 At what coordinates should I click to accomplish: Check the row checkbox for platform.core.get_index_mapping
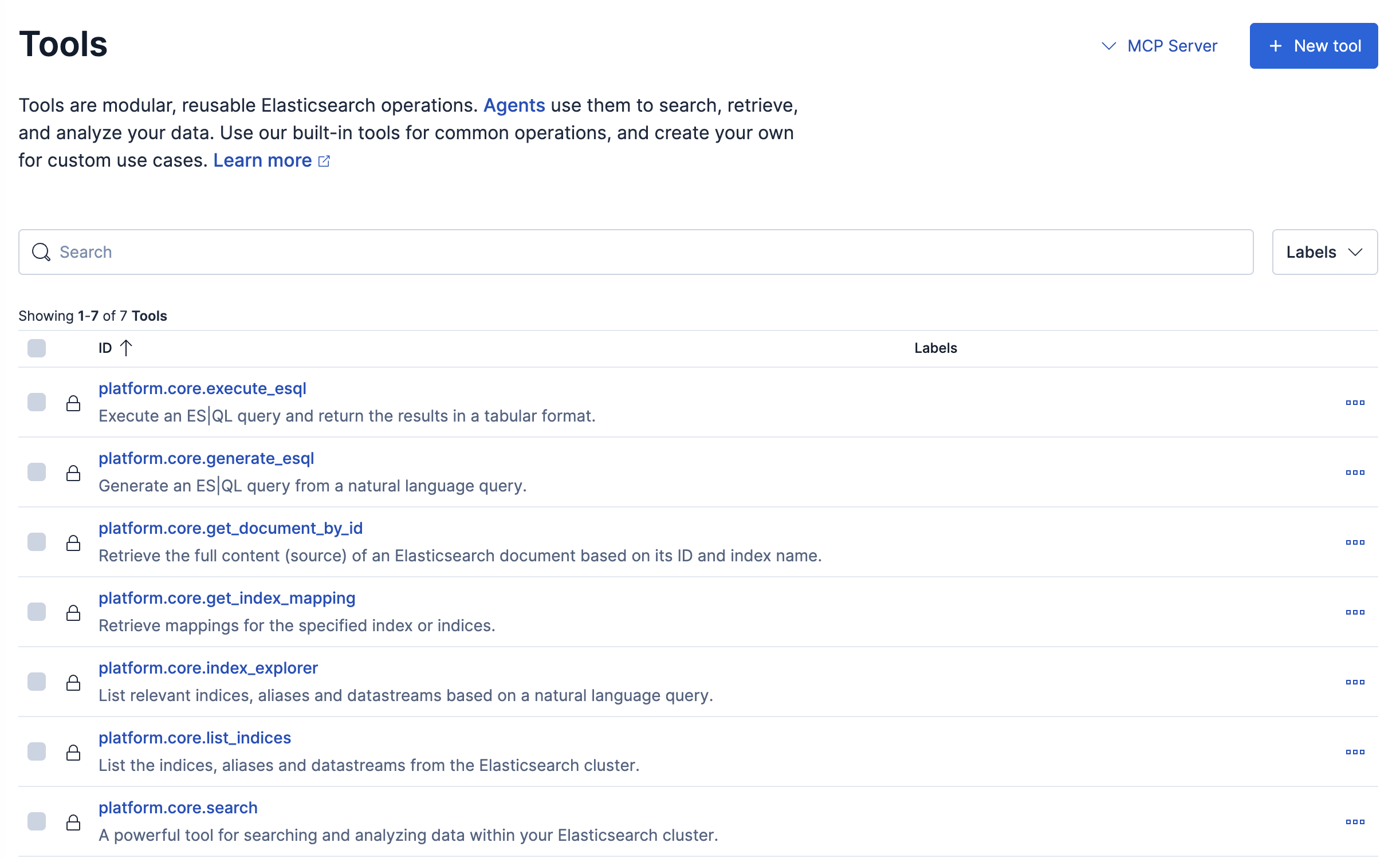(x=37, y=612)
